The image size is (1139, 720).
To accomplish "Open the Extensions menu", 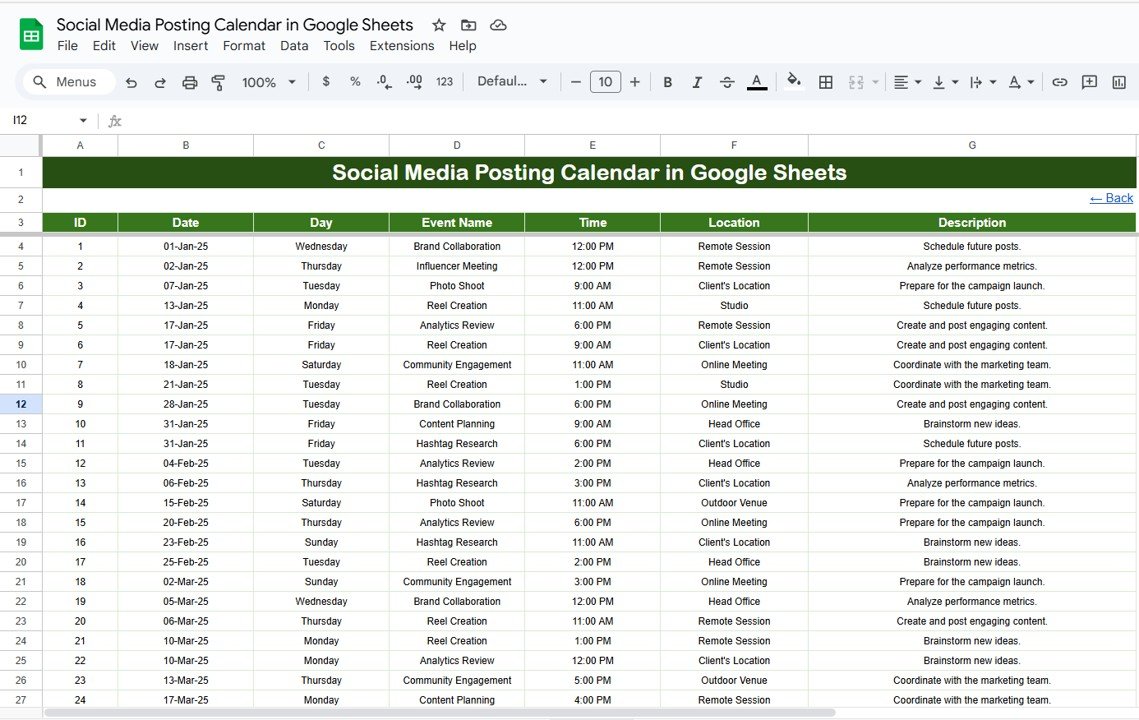I will 401,46.
